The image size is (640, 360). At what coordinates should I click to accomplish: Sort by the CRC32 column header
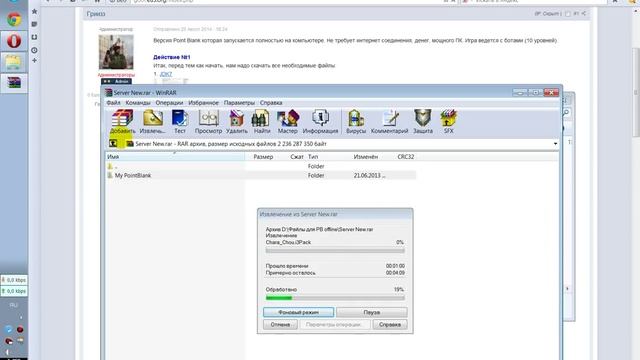[x=406, y=157]
